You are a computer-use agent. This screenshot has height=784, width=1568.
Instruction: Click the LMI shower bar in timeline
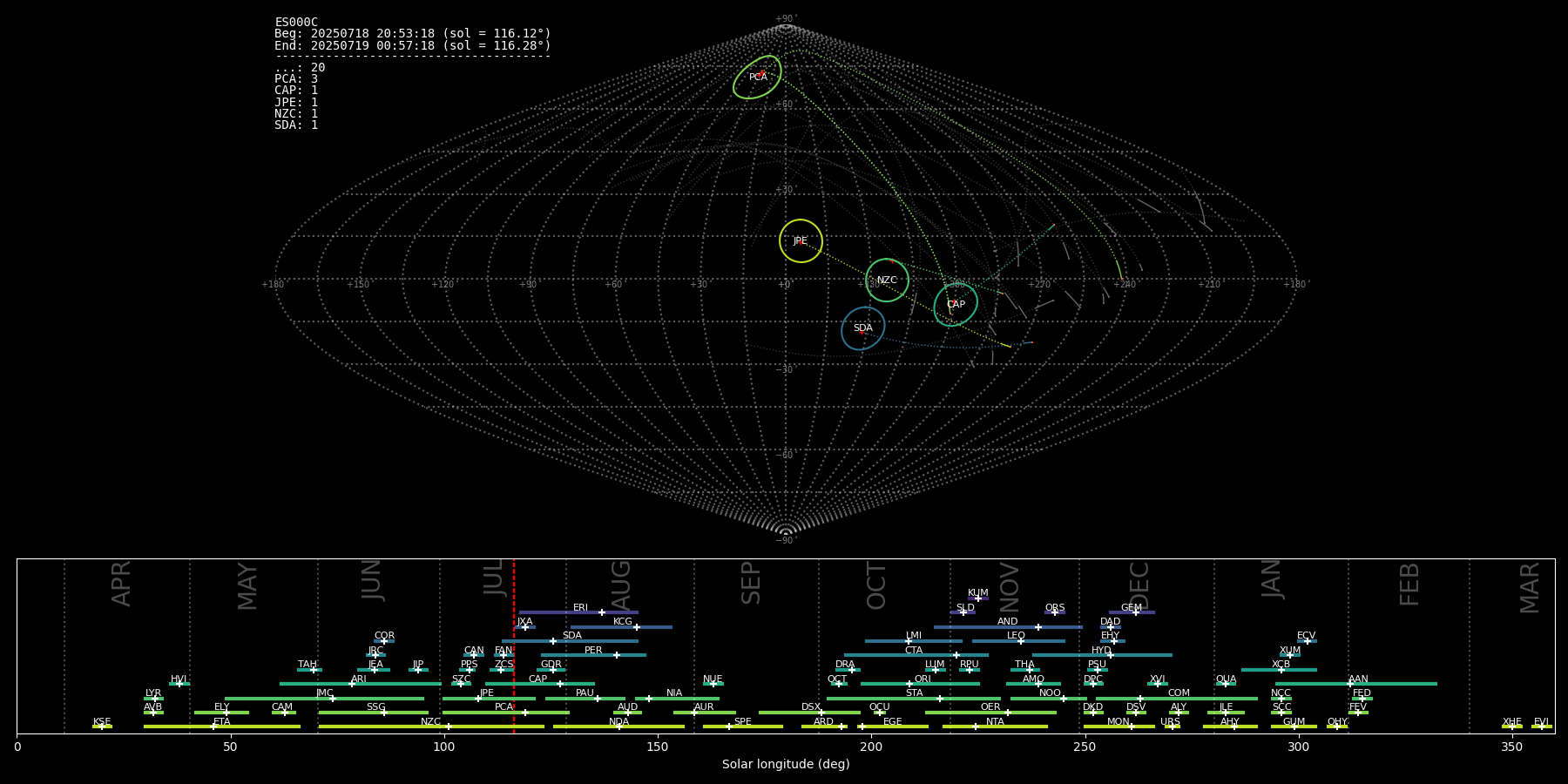[913, 641]
